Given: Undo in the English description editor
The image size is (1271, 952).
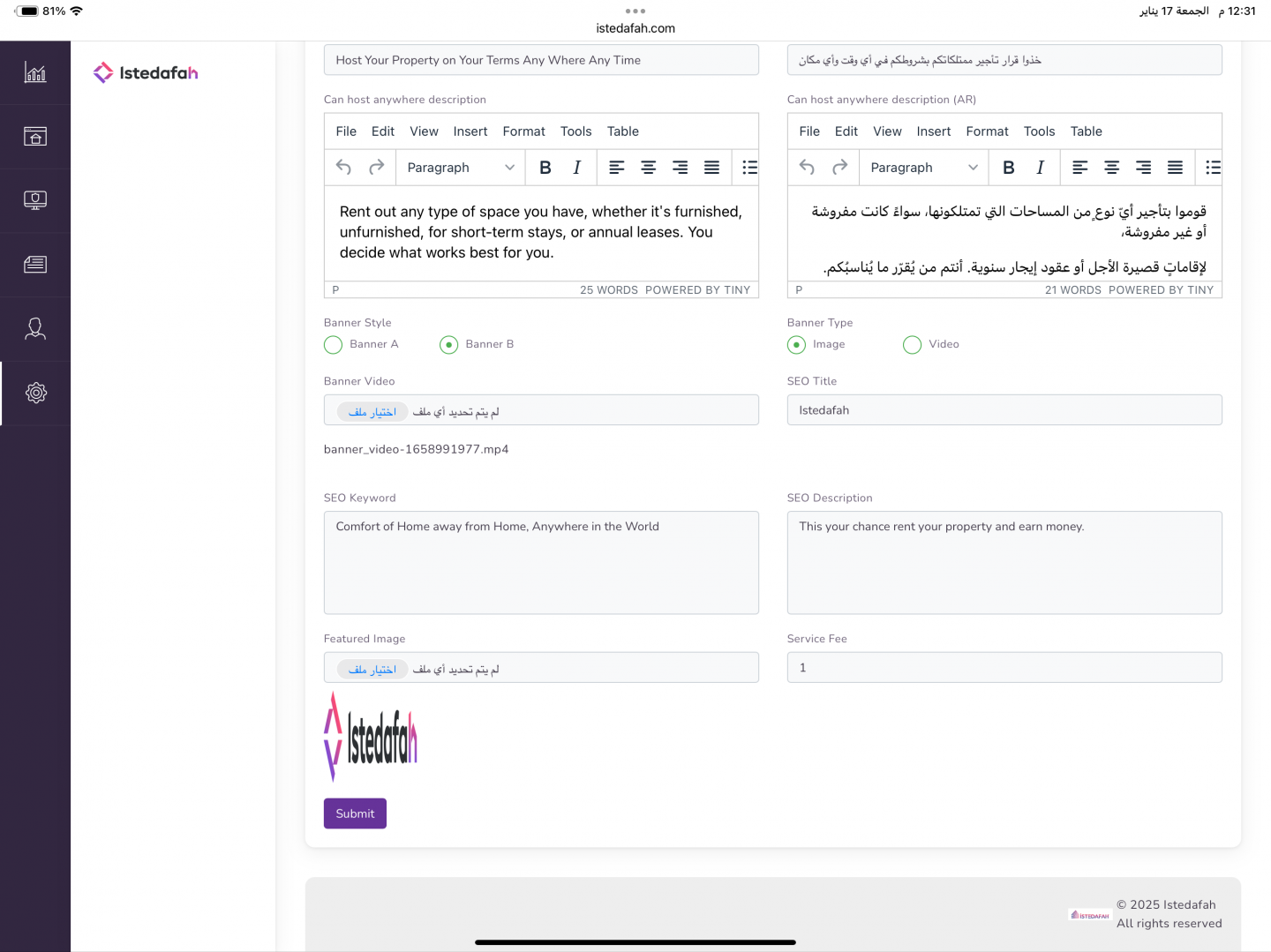Looking at the screenshot, I should coord(344,168).
